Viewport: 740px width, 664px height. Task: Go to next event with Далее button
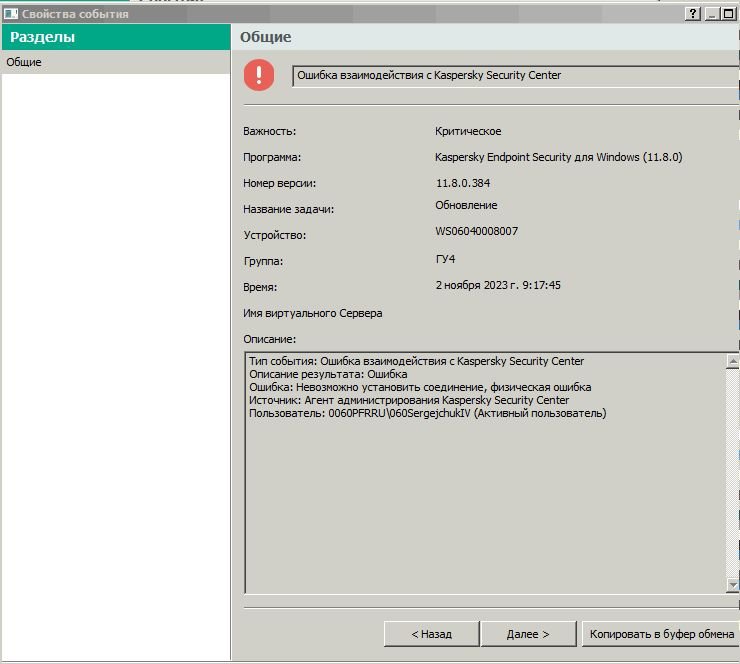pos(528,634)
